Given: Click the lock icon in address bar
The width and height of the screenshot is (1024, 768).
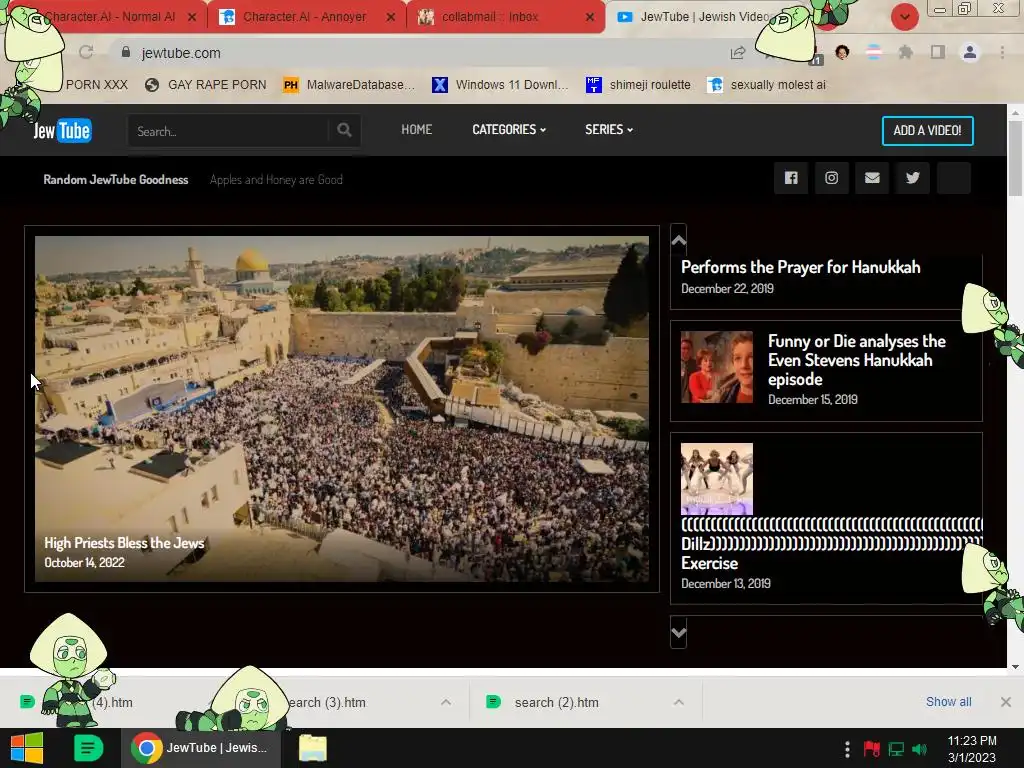Looking at the screenshot, I should 126,52.
